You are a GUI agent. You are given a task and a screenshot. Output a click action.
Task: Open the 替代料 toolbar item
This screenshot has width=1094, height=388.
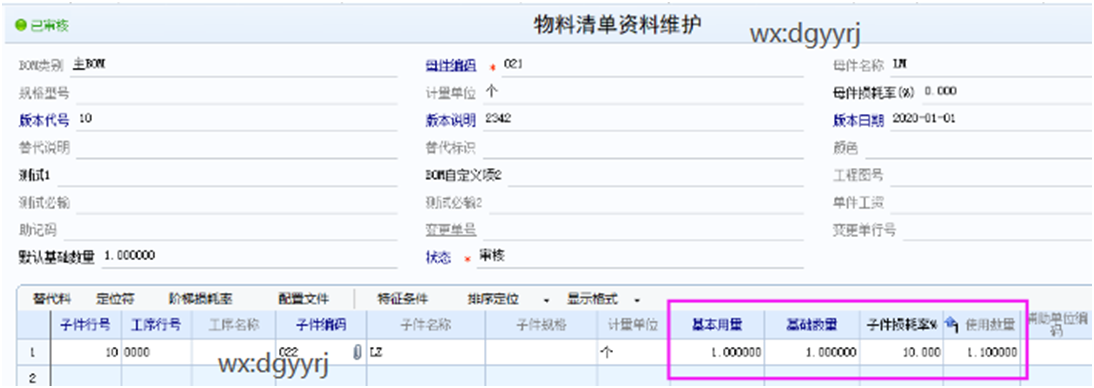[52, 299]
